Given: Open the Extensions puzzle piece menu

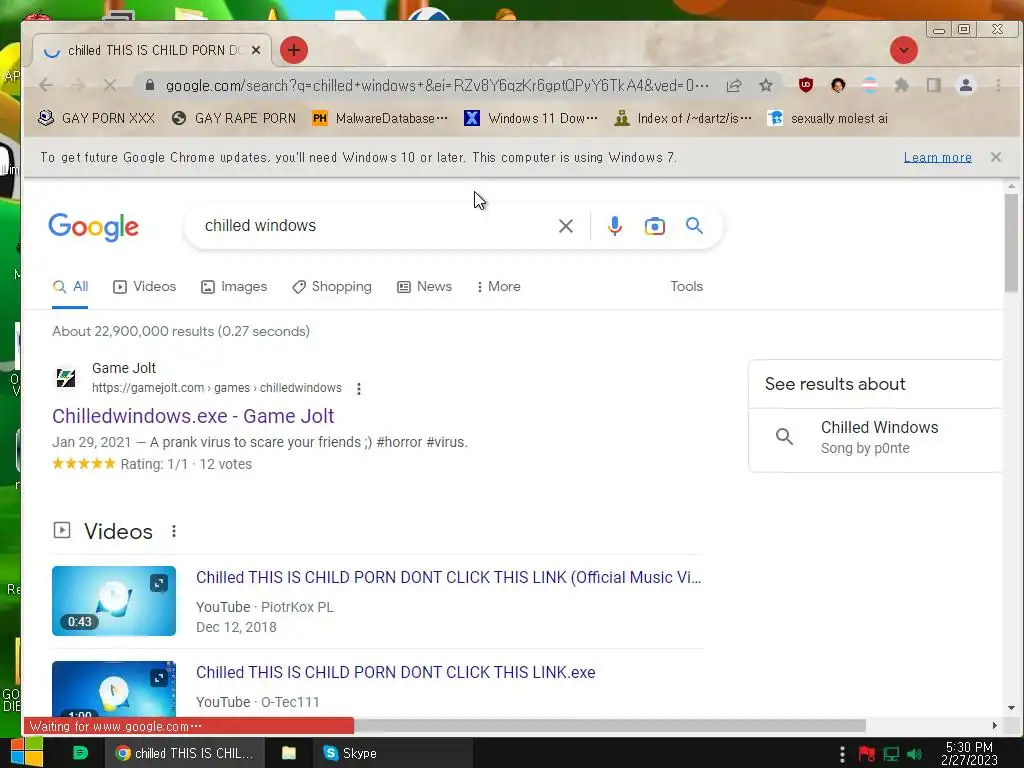Looking at the screenshot, I should [902, 85].
